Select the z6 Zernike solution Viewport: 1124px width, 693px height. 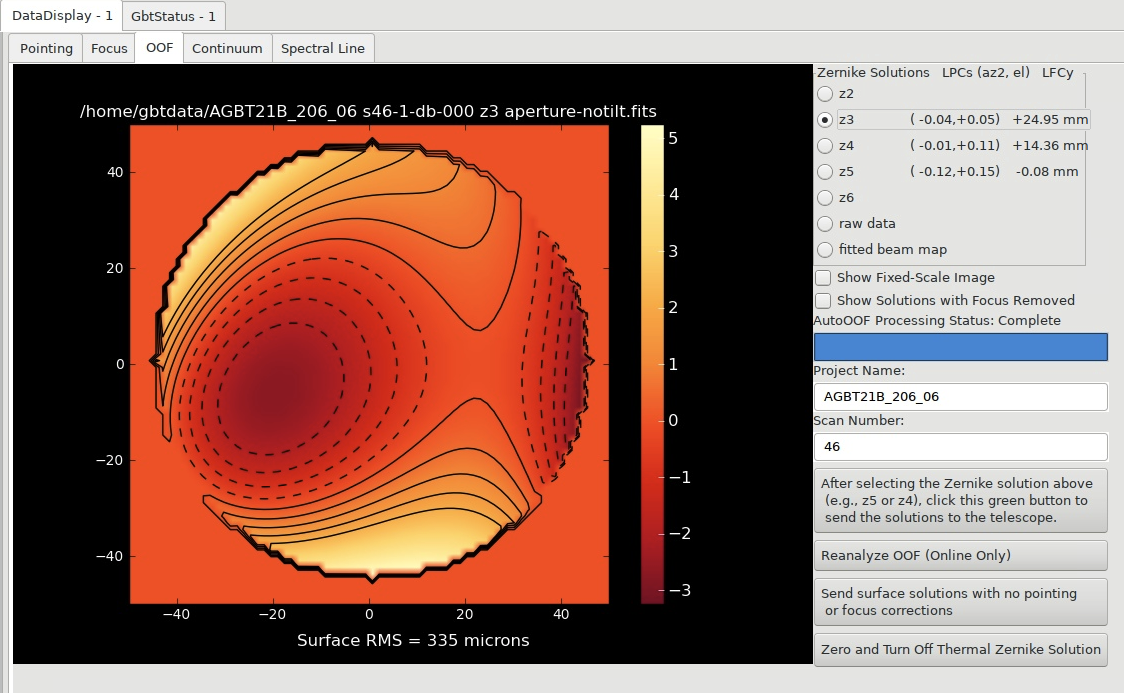click(825, 198)
